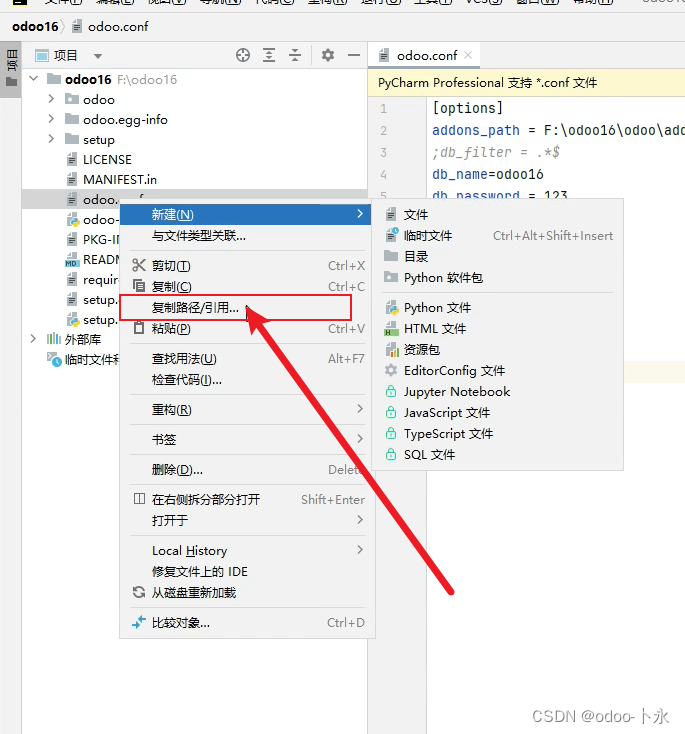Click the compare icon beside 比较对象
Image resolution: width=685 pixels, height=734 pixels.
(x=139, y=622)
